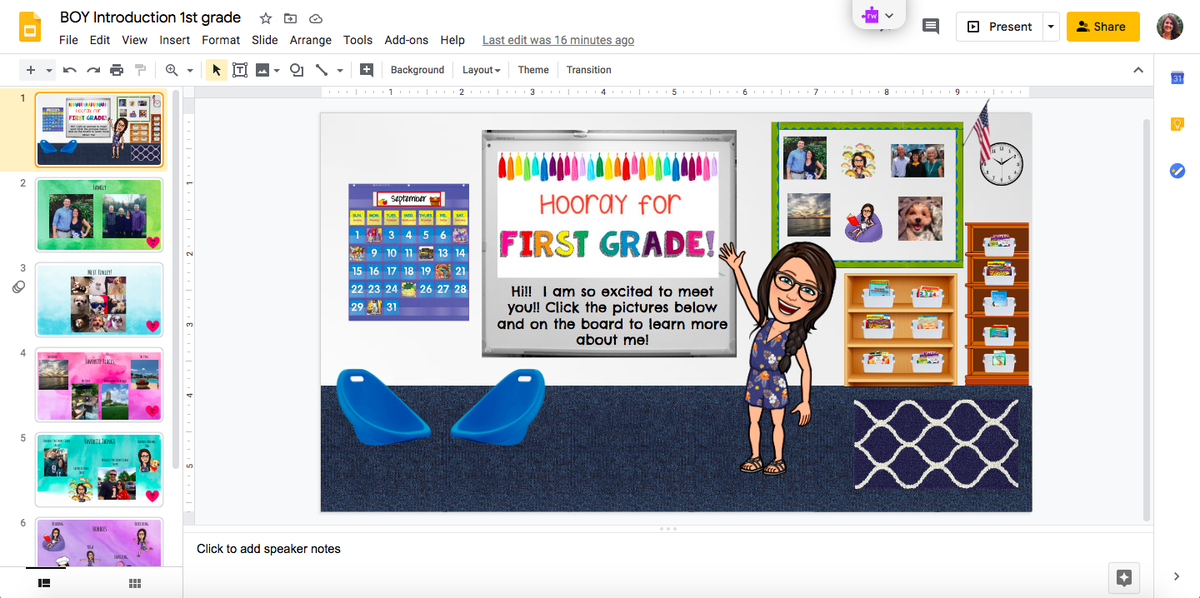Click the purple extension icon at top
The image size is (1200, 598).
tap(870, 15)
